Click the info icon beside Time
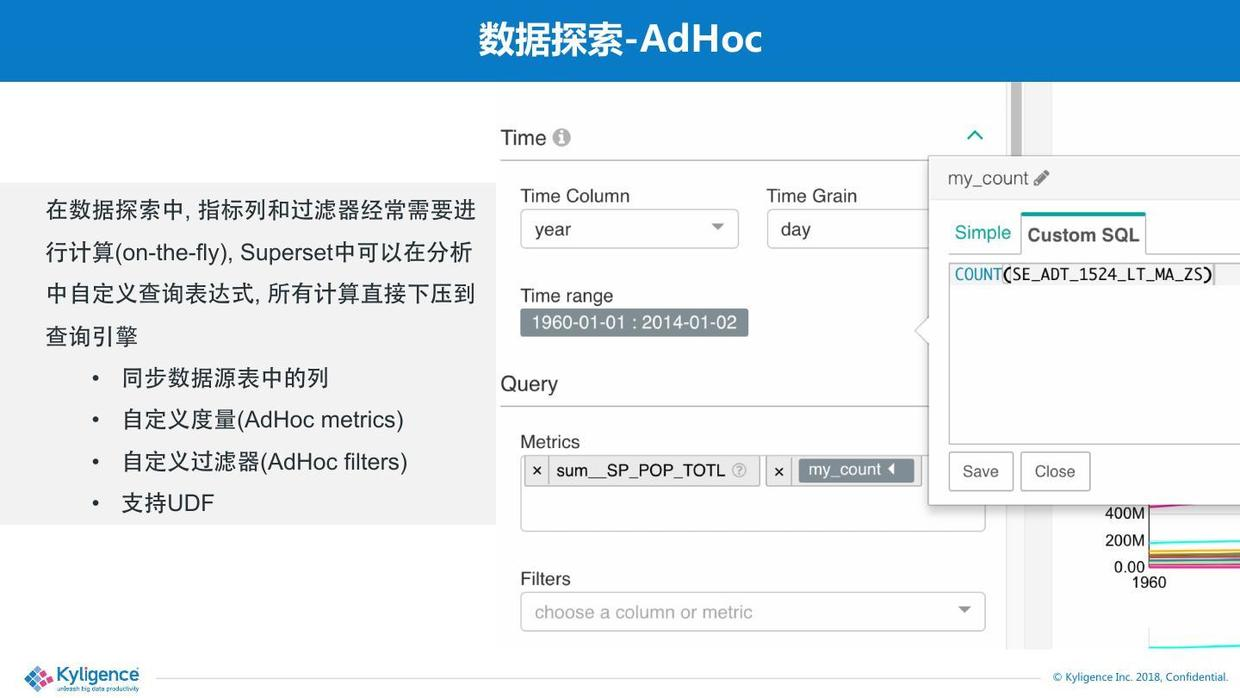 pyautogui.click(x=562, y=137)
